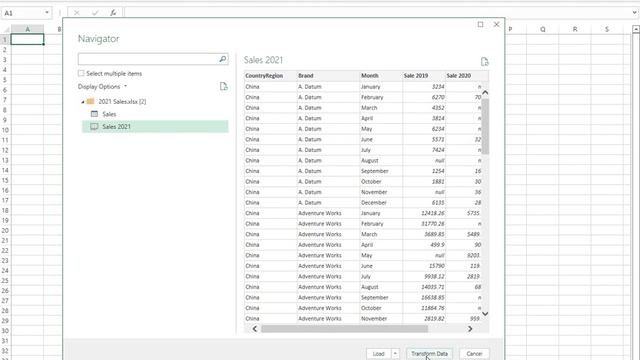Close the Navigator dialog
The image size is (640, 360).
pos(496,24)
